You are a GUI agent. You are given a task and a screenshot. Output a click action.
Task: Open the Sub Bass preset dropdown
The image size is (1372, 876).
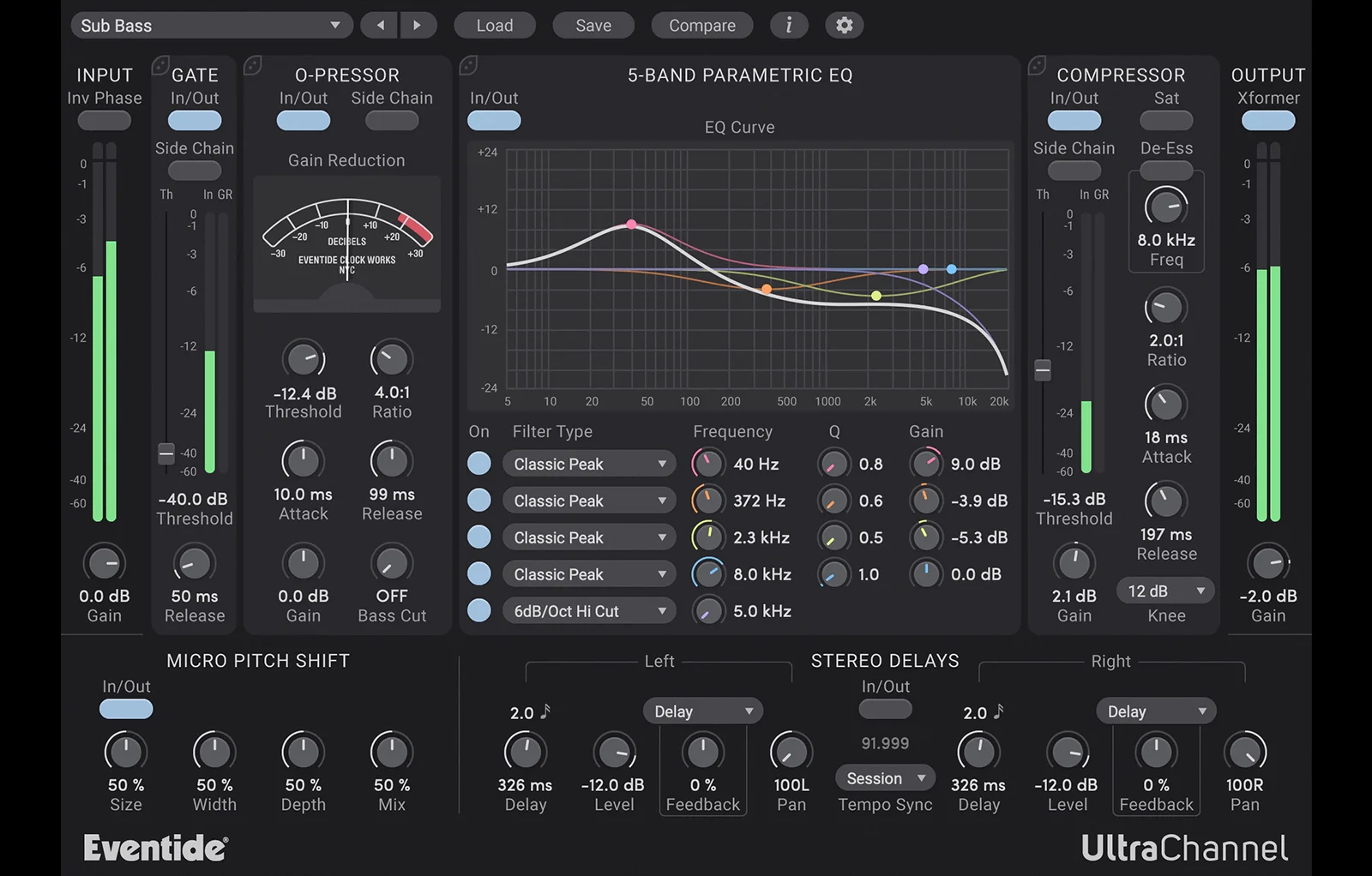[x=210, y=25]
